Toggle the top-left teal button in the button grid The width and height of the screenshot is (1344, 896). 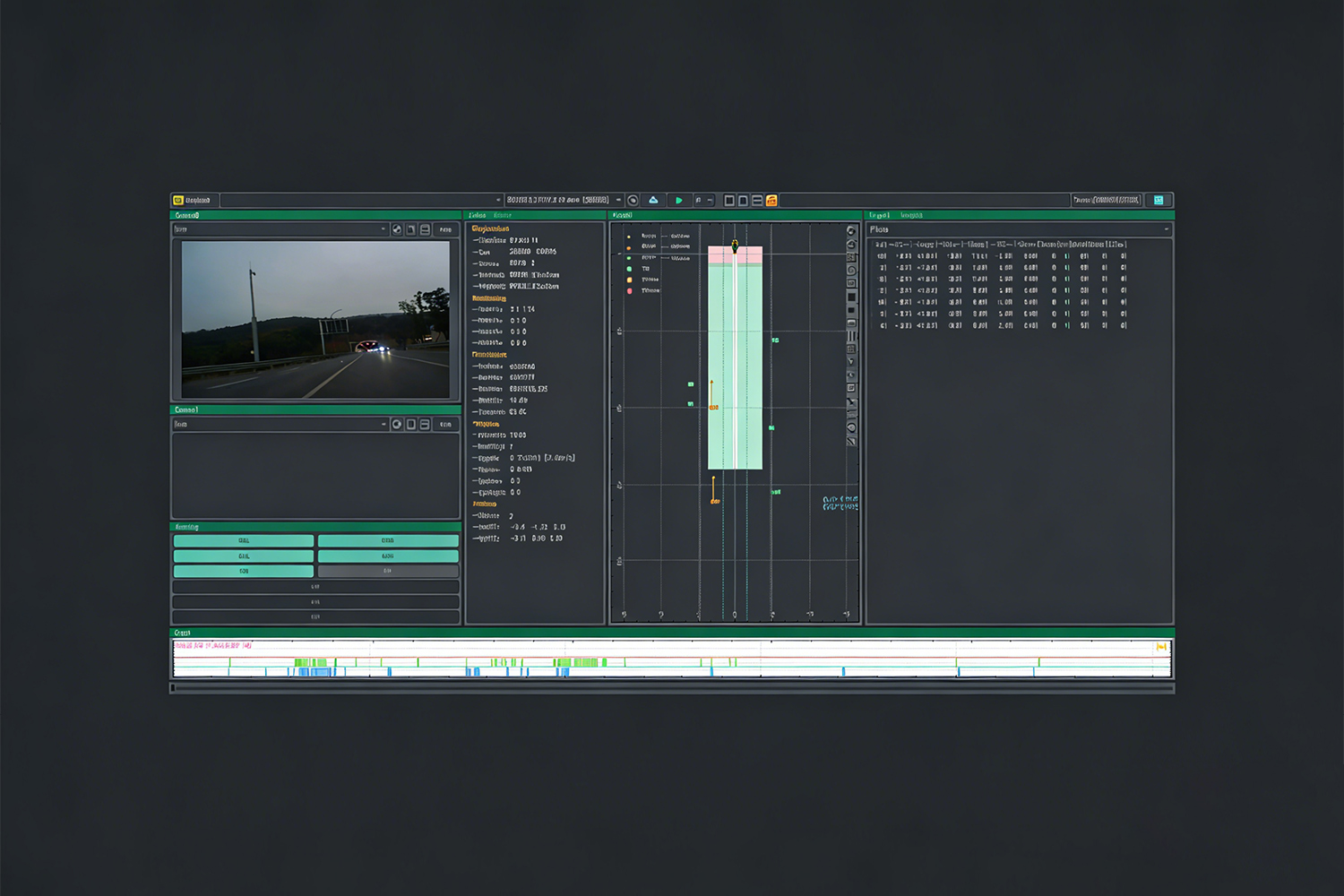coord(244,541)
